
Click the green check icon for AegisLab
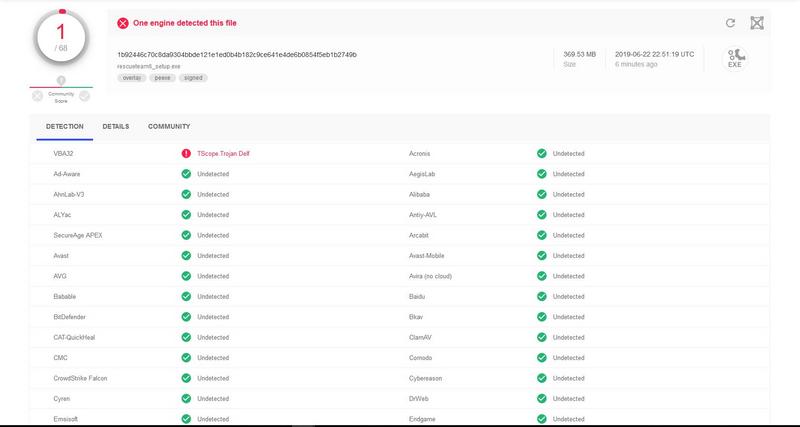click(x=542, y=174)
